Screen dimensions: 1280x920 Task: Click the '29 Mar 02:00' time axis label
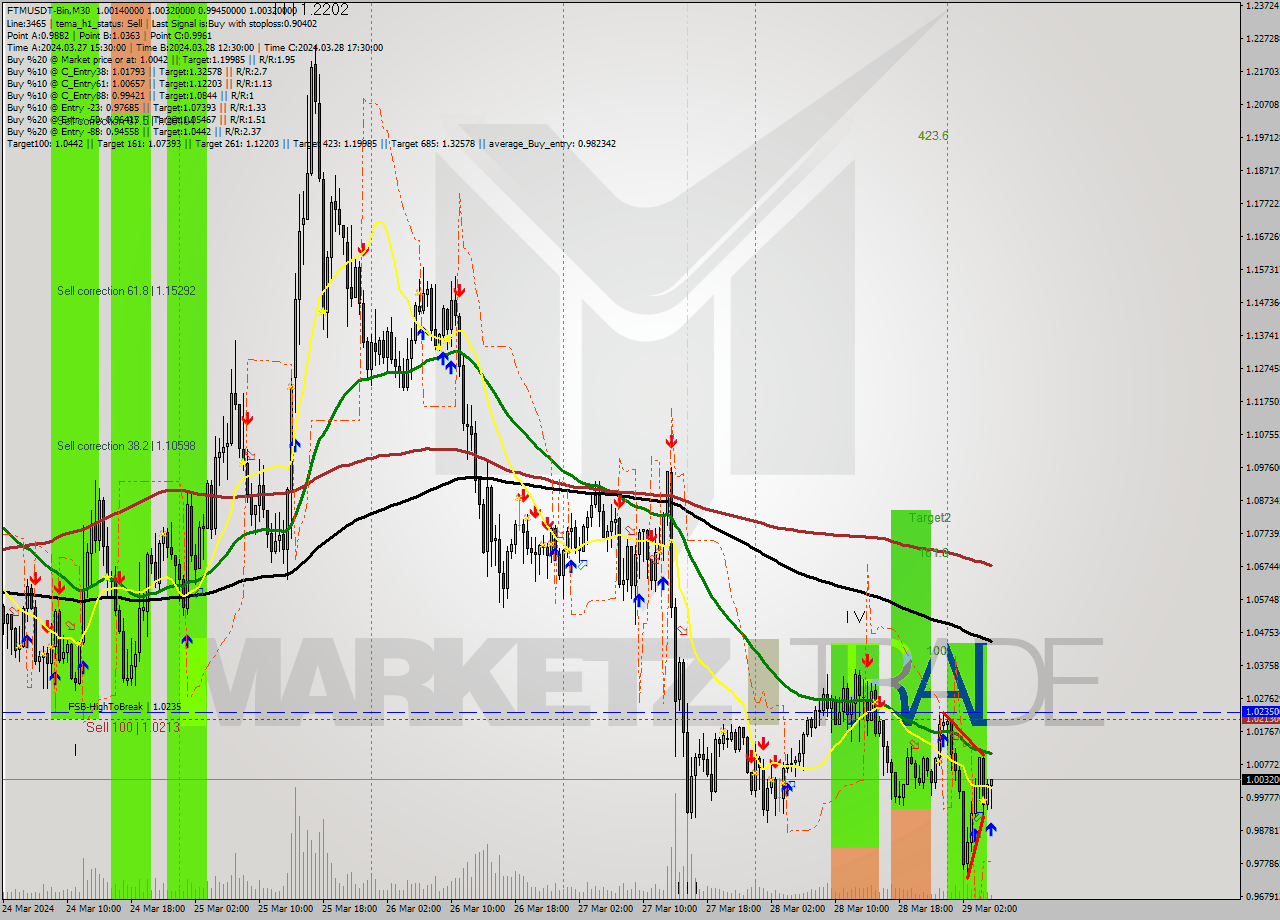click(989, 909)
